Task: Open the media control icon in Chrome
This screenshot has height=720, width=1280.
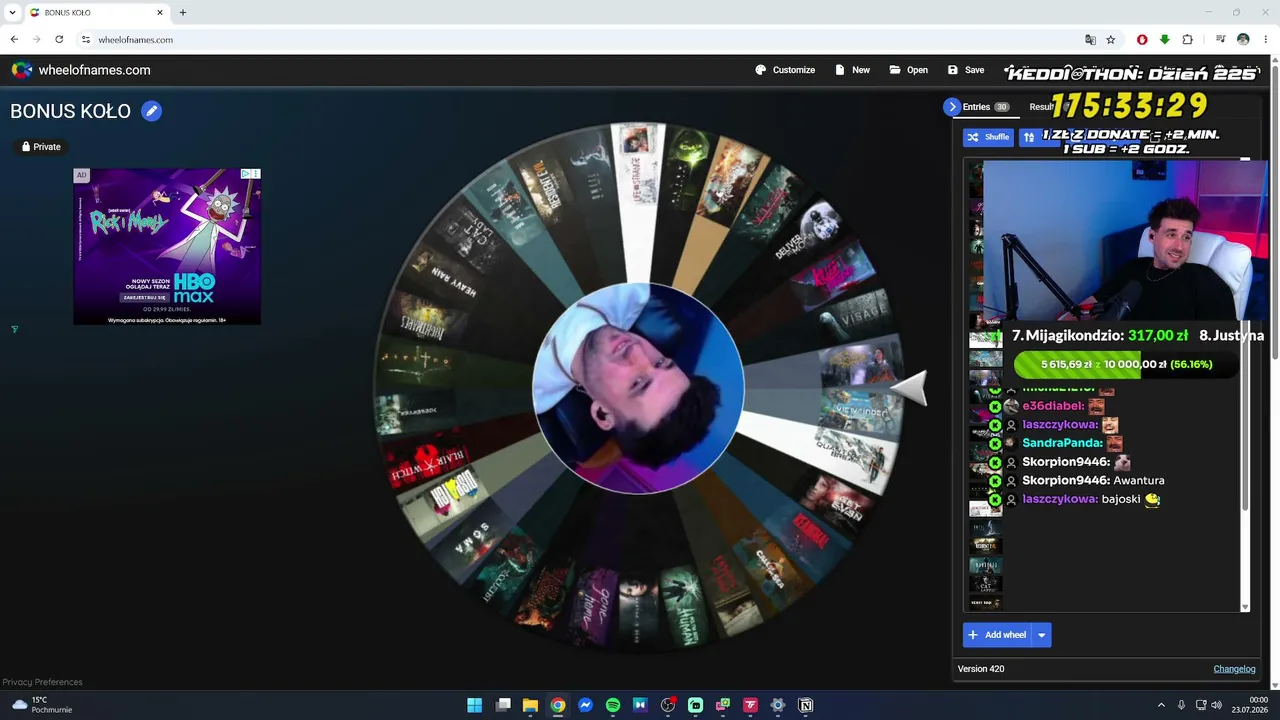Action: (1221, 40)
